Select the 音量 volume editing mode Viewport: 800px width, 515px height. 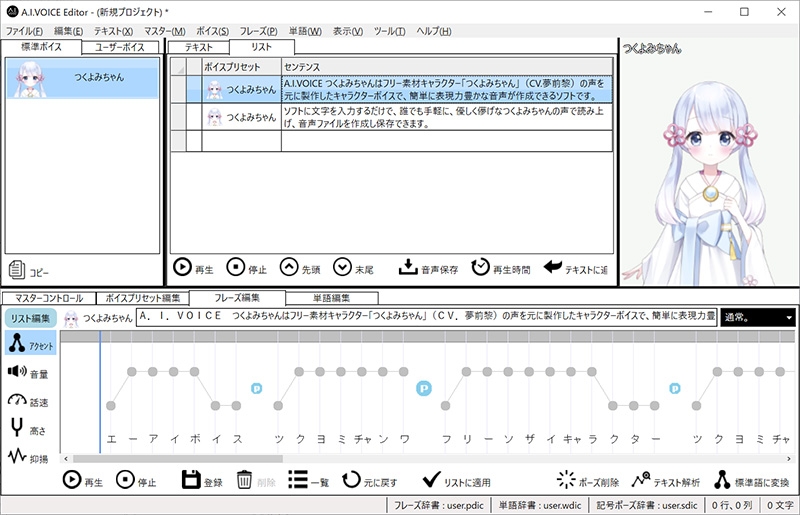[28, 373]
